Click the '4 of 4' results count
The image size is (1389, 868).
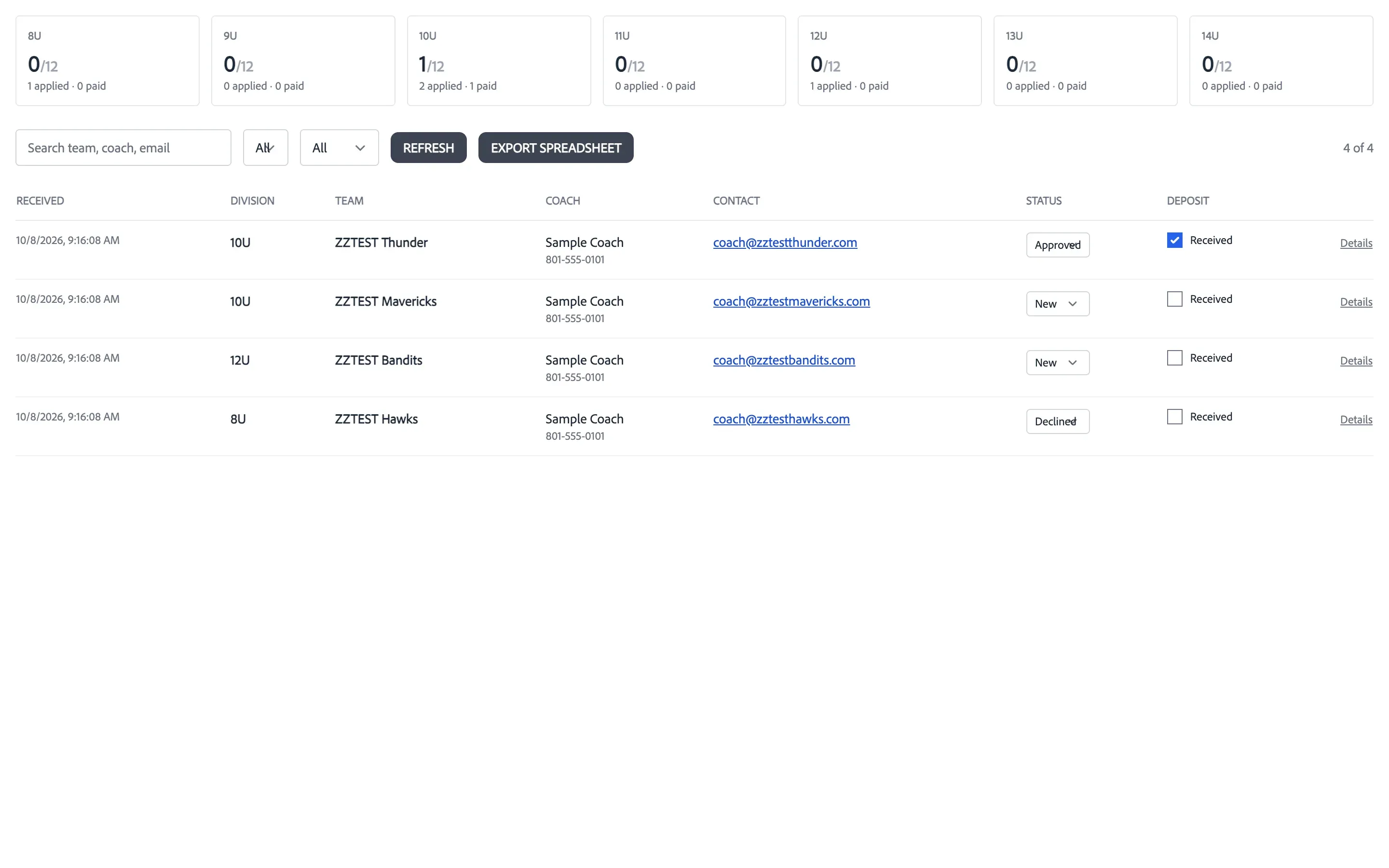click(1358, 148)
